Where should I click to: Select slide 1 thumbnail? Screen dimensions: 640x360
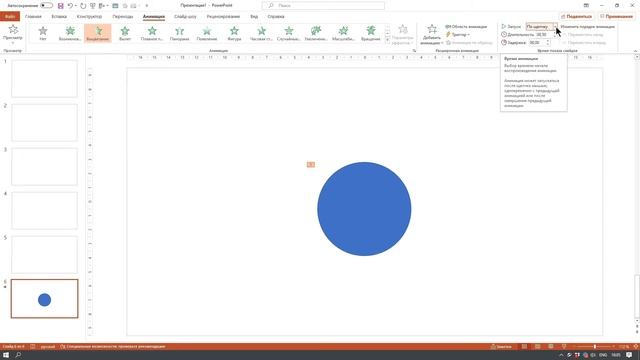click(44, 78)
